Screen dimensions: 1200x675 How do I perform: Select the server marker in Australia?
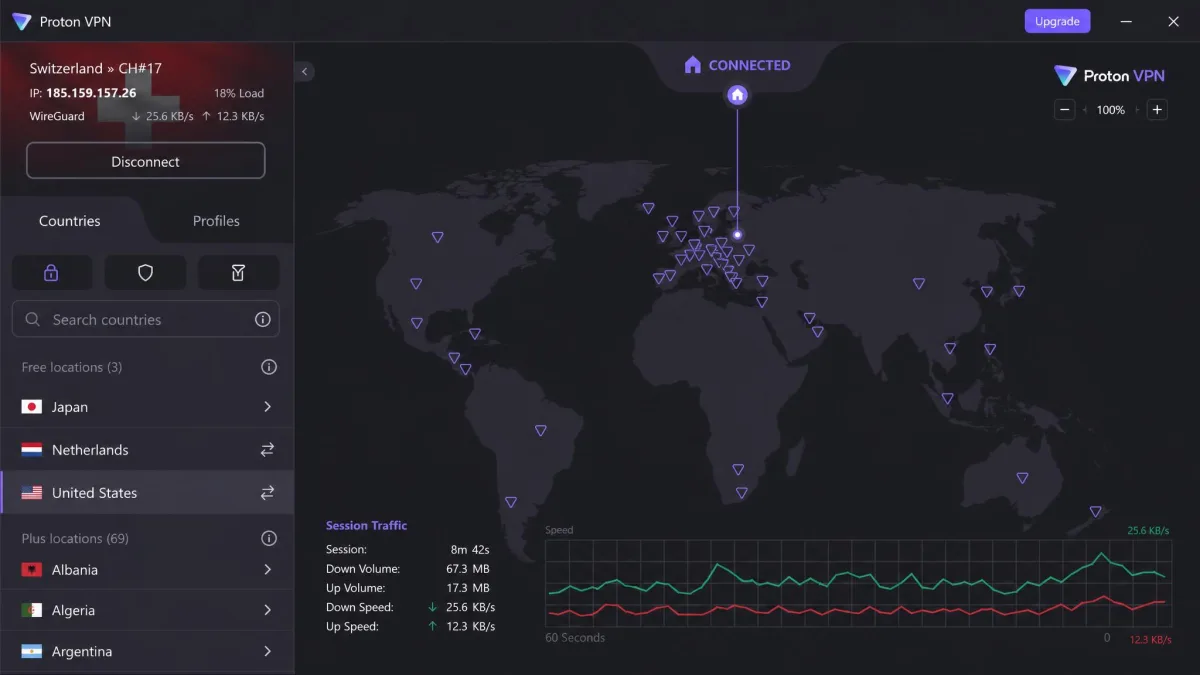coord(1022,478)
